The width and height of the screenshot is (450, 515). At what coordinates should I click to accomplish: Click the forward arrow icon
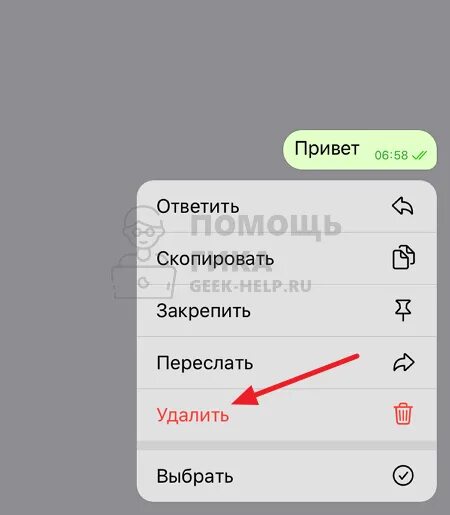[x=403, y=362]
